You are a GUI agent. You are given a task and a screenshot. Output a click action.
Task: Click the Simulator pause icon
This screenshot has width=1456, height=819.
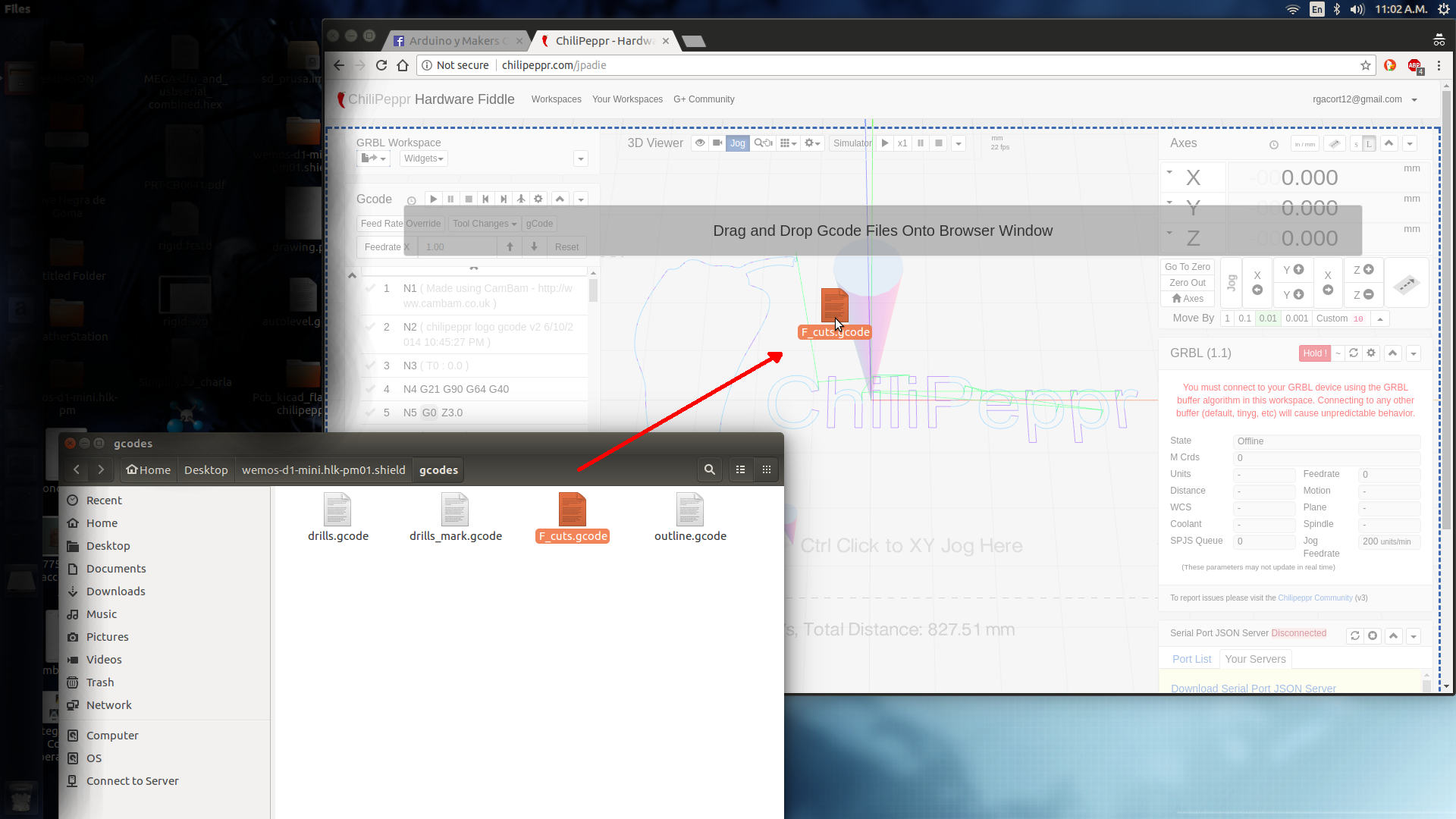tap(921, 143)
